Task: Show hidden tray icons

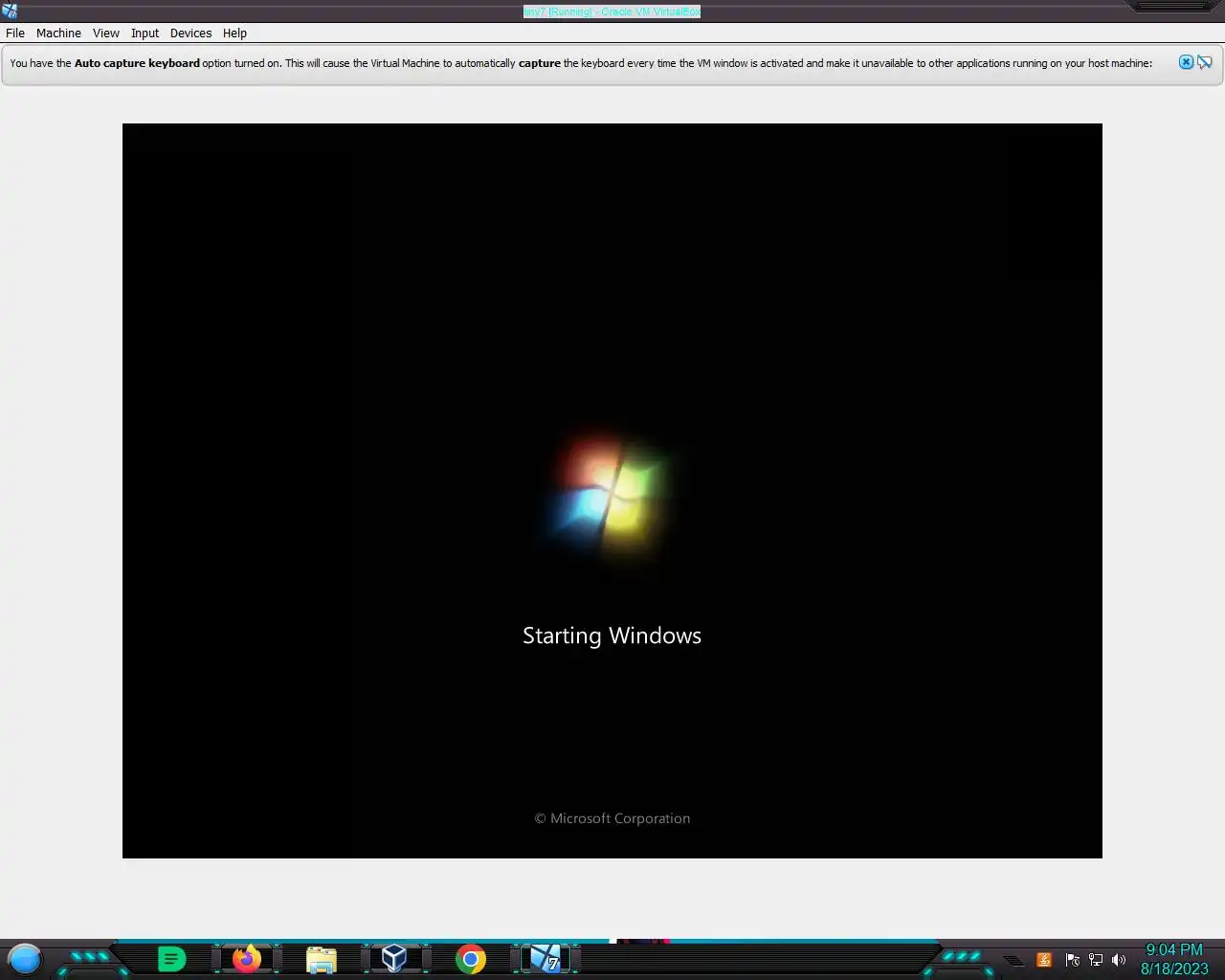Action: click(1013, 961)
